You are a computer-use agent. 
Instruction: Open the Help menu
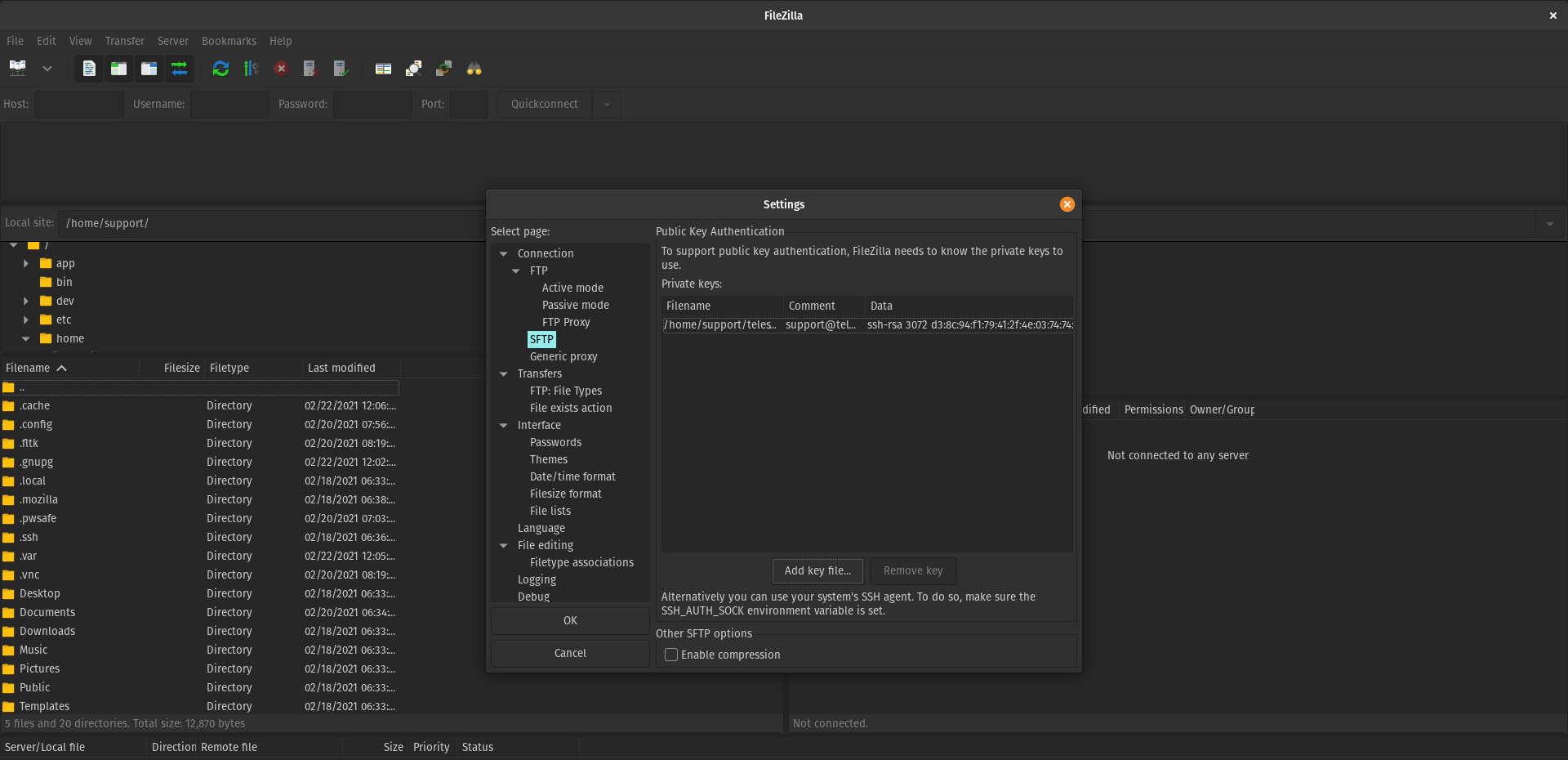[x=280, y=41]
